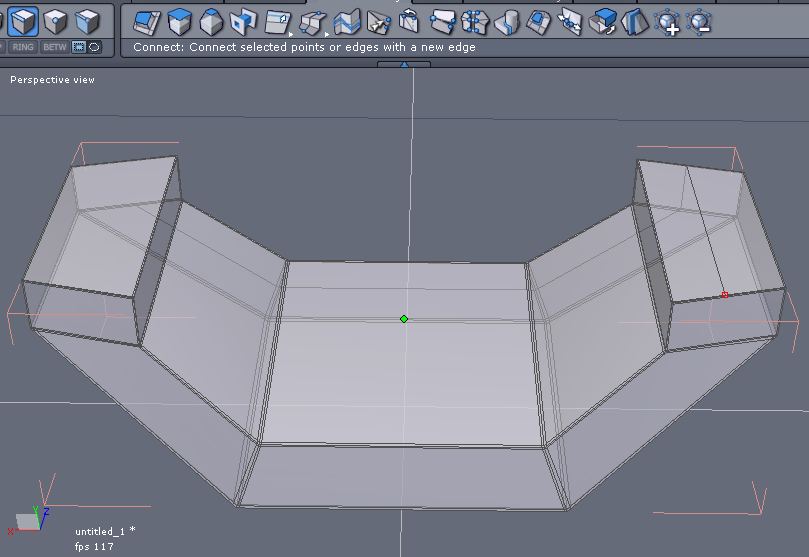Select the tapered extrude cube icon
Viewport: 809px width, 557px height.
pos(212,23)
